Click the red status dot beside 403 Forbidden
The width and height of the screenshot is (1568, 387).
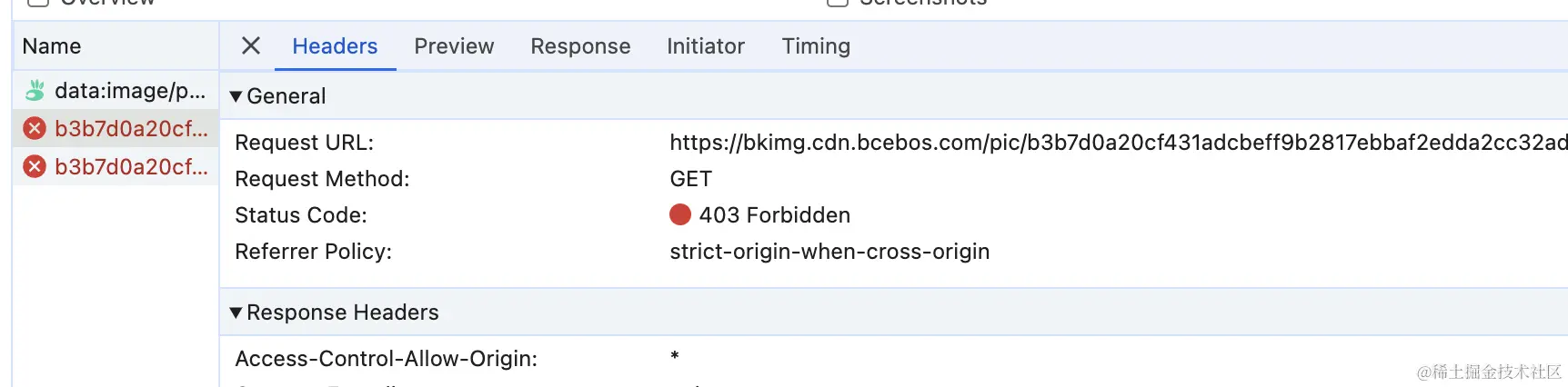679,214
